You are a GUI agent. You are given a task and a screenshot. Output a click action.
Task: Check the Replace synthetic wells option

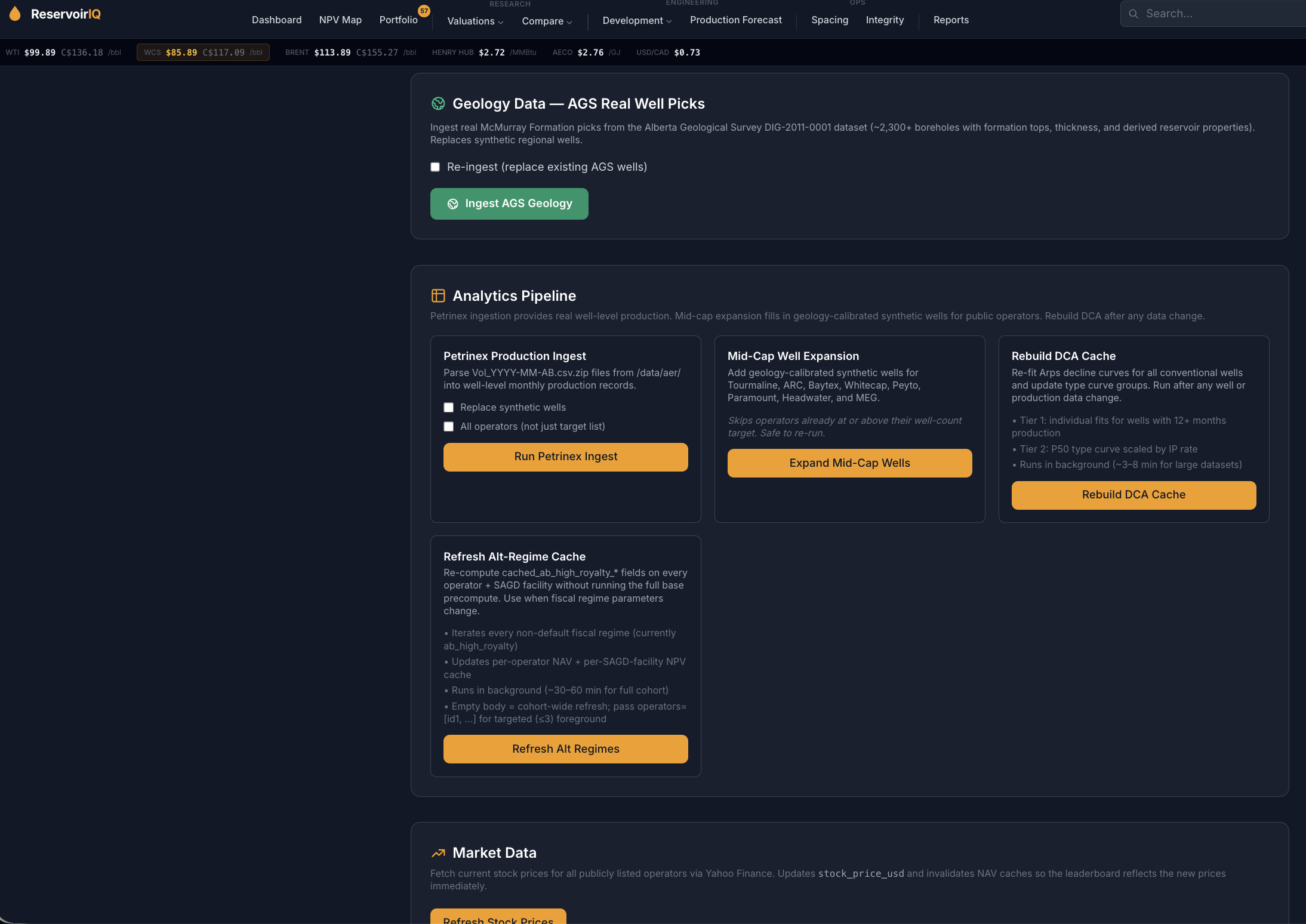click(x=448, y=408)
